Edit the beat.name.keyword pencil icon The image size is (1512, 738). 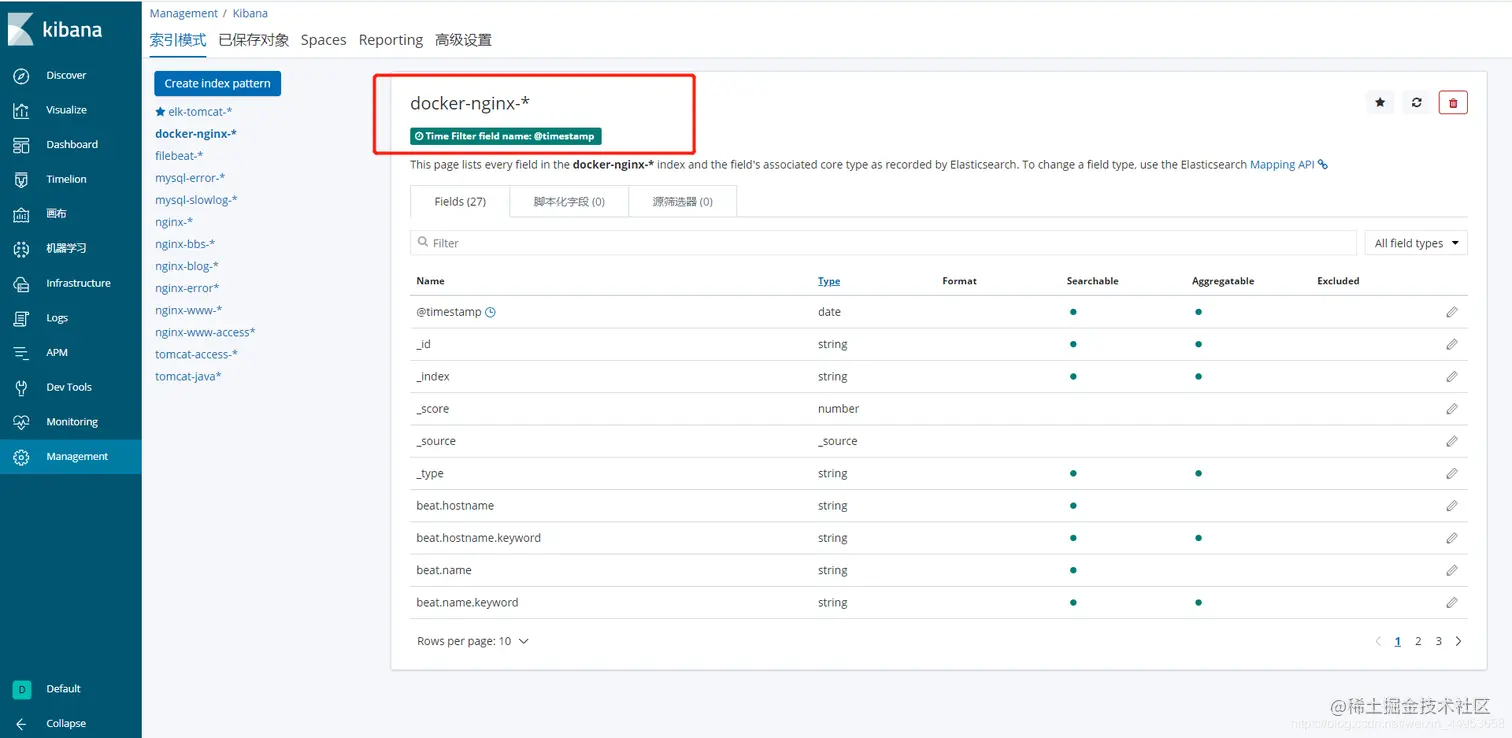point(1452,603)
